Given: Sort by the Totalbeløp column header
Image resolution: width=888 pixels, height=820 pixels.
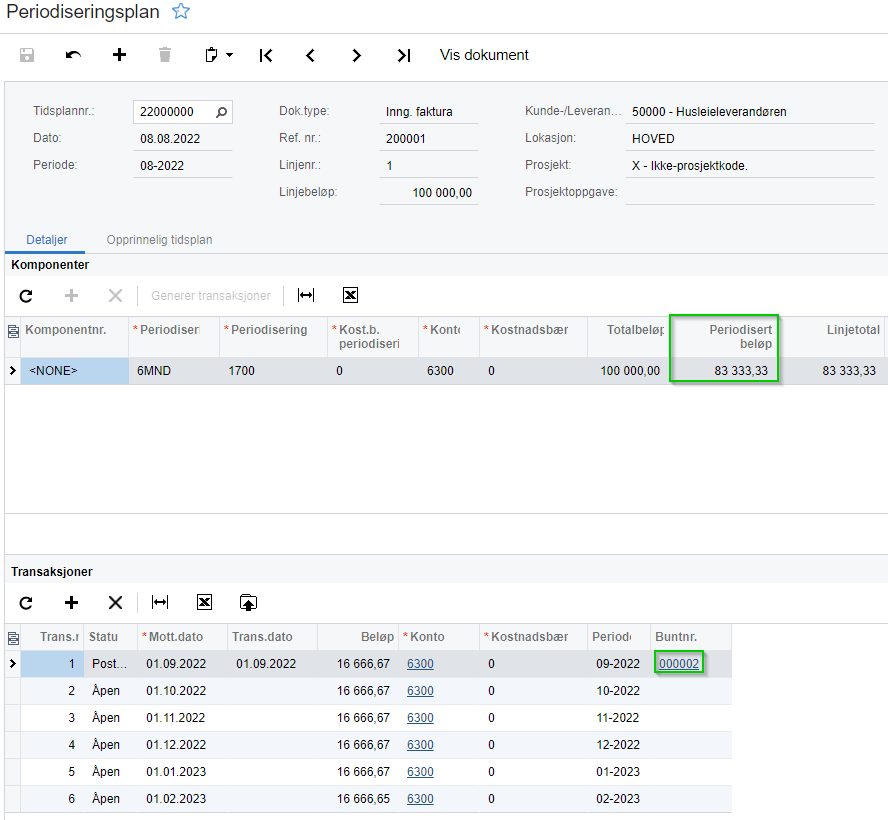Looking at the screenshot, I should tap(629, 337).
